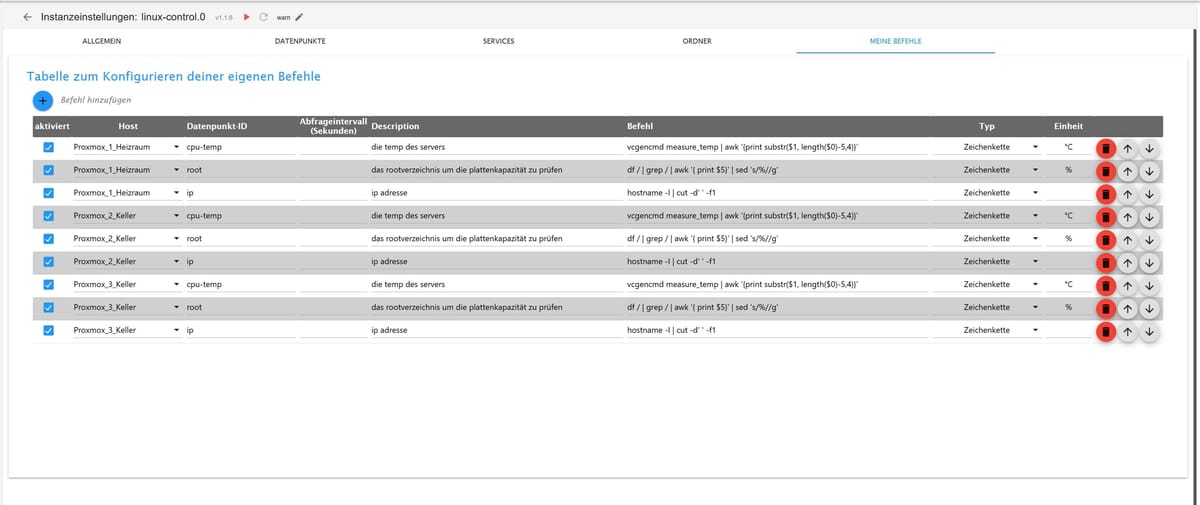This screenshot has width=1200, height=505.
Task: Move the Proxmox_1_Heizraum root row down
Action: [1149, 171]
